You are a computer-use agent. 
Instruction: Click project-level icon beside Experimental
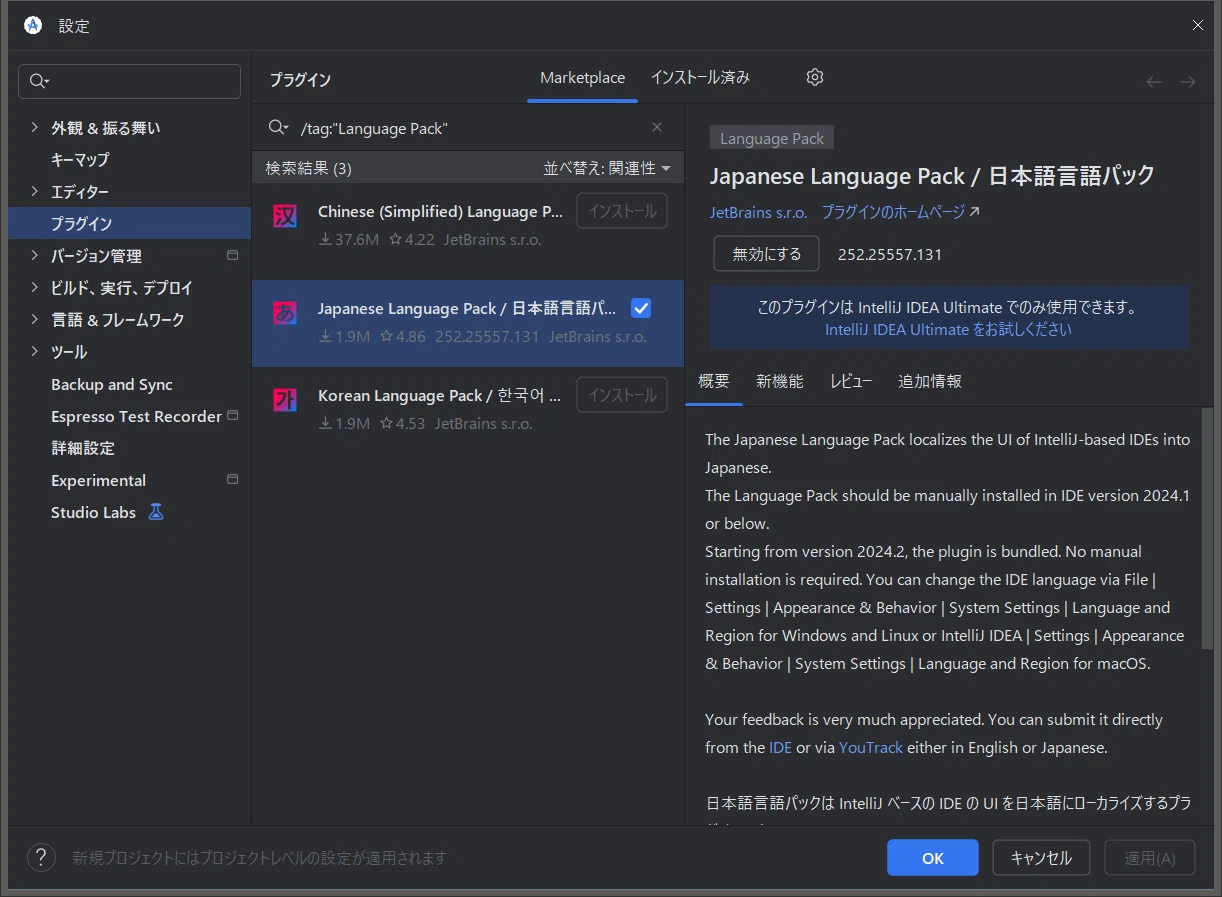(x=233, y=479)
